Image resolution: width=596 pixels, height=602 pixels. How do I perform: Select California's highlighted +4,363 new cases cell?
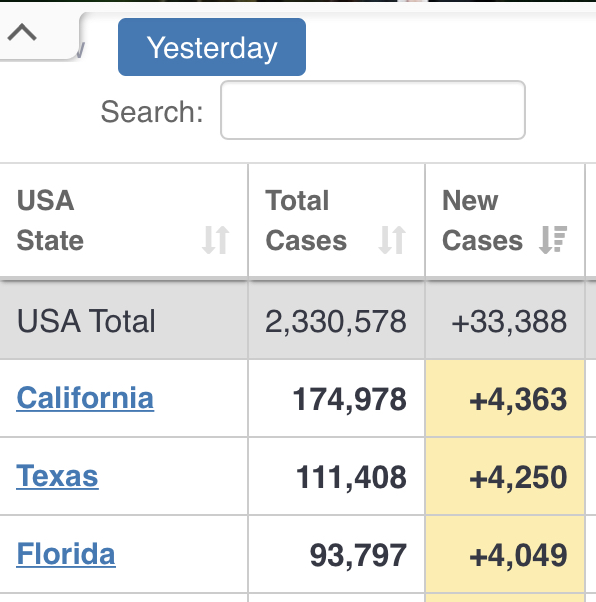point(505,399)
